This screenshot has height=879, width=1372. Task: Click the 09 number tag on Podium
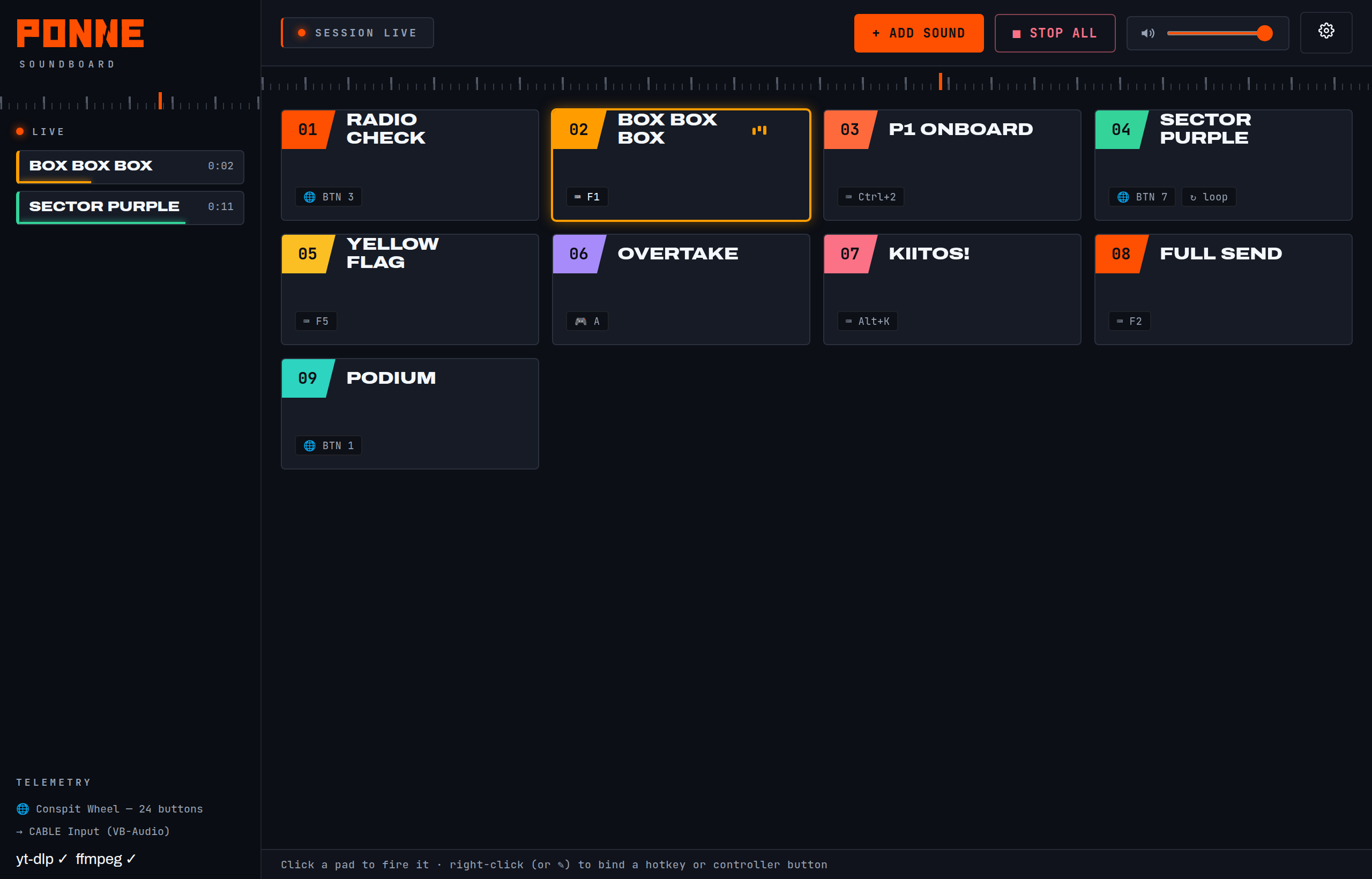pyautogui.click(x=308, y=378)
